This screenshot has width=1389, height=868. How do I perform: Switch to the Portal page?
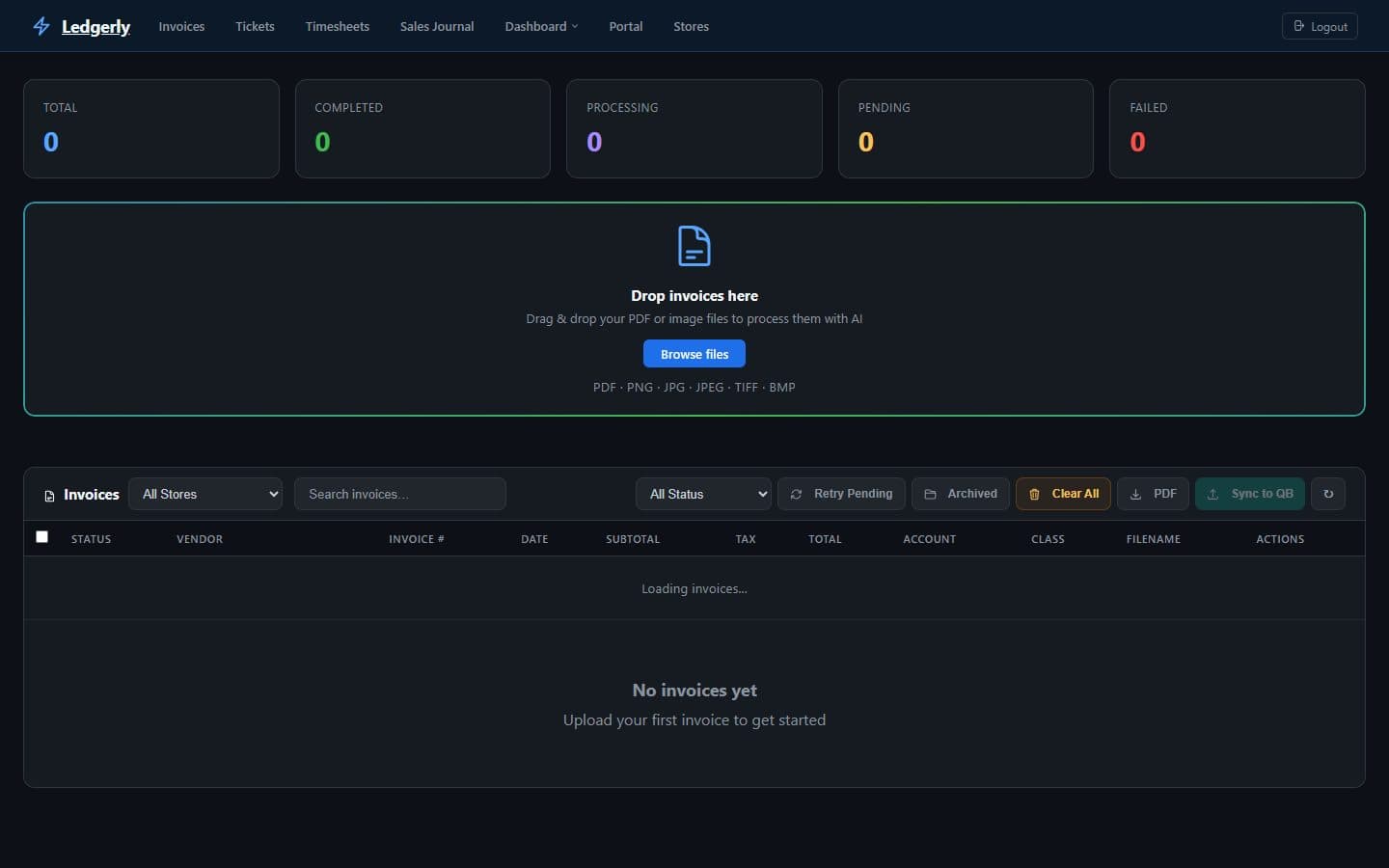[626, 26]
